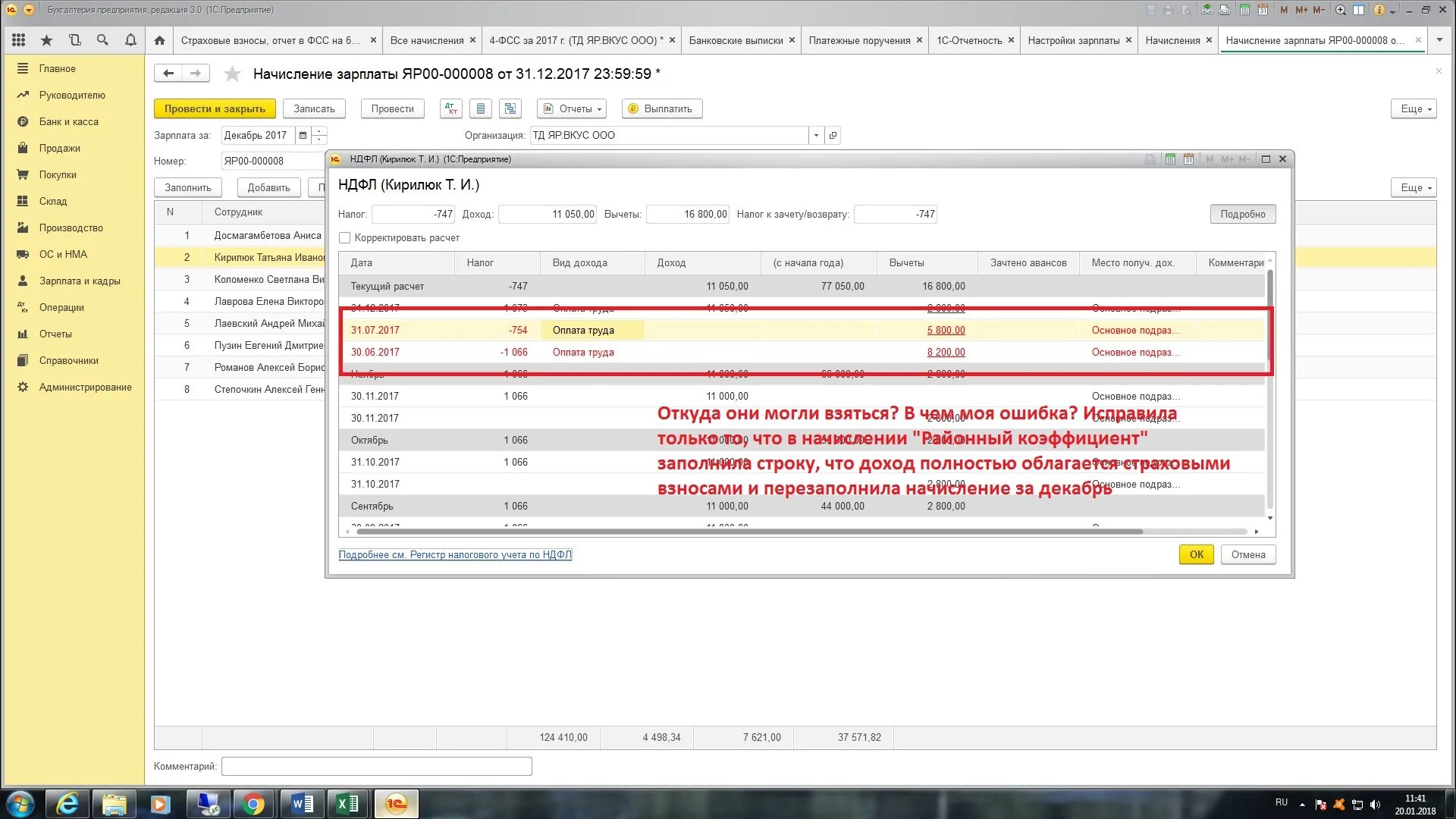This screenshot has width=1456, height=819.
Task: Enable the Корректировать расчет checkbox
Action: (345, 238)
